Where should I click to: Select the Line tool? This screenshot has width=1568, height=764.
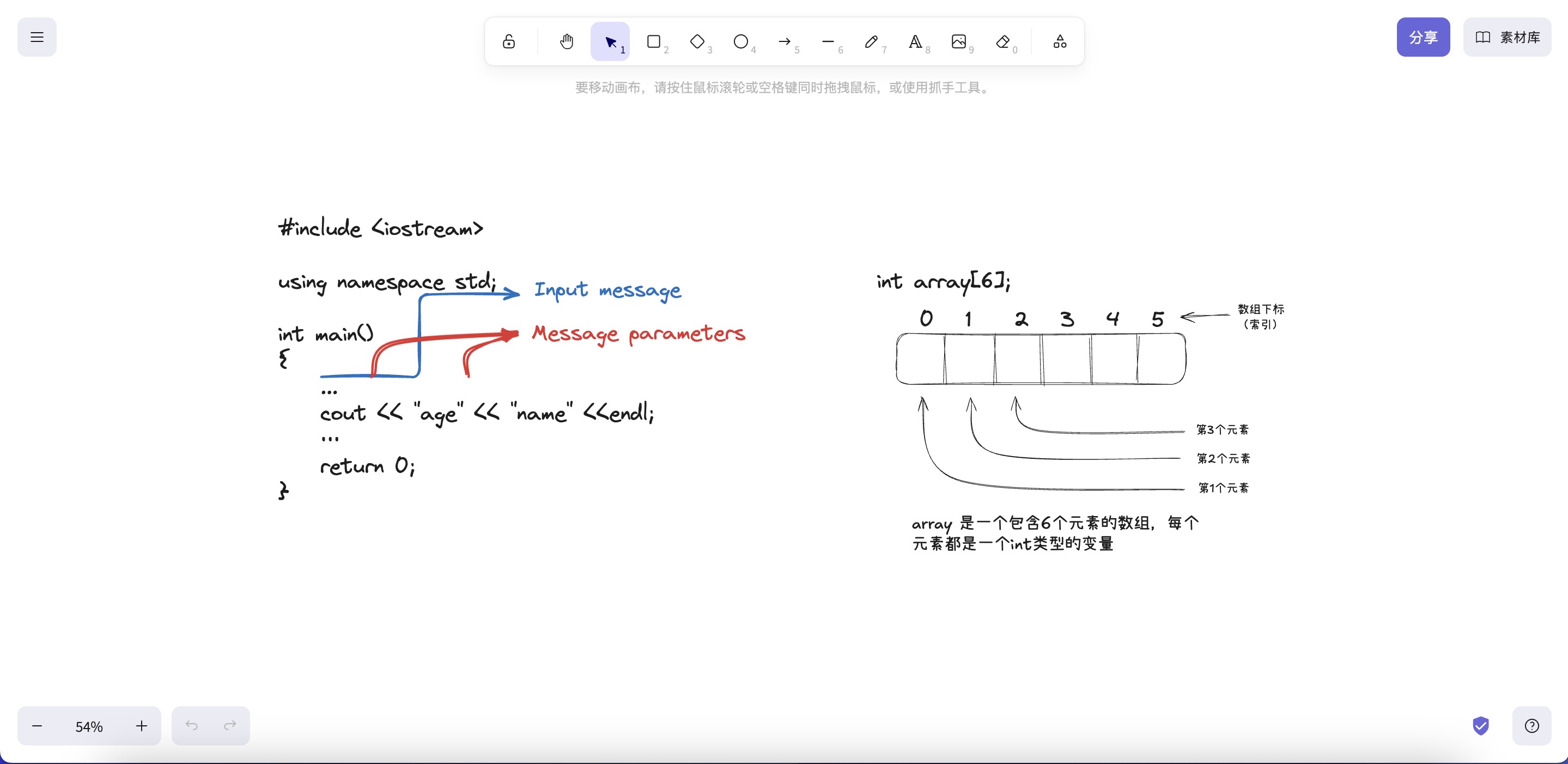coord(828,41)
